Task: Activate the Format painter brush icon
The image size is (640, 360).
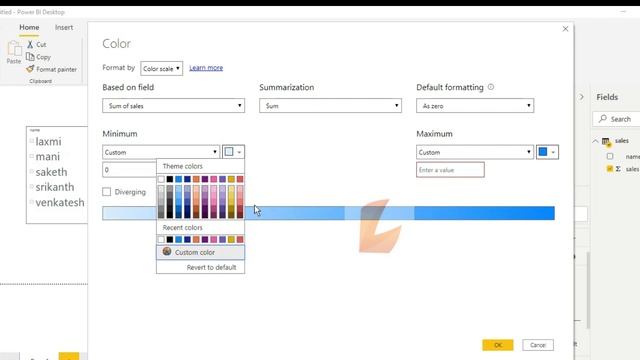Action: [x=30, y=69]
